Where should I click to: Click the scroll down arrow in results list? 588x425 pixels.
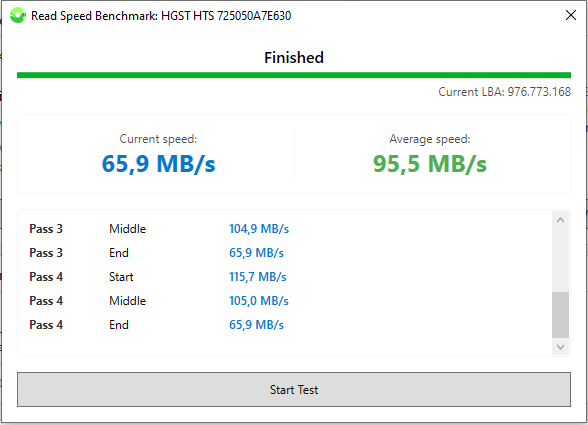(x=560, y=347)
